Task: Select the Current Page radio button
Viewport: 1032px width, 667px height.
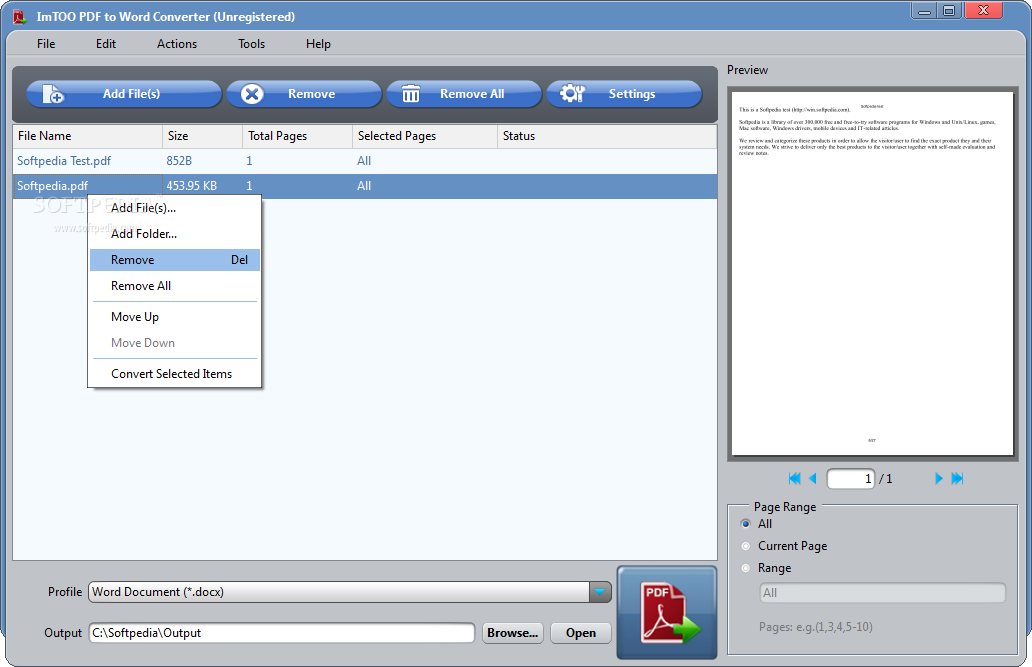Action: (x=746, y=546)
